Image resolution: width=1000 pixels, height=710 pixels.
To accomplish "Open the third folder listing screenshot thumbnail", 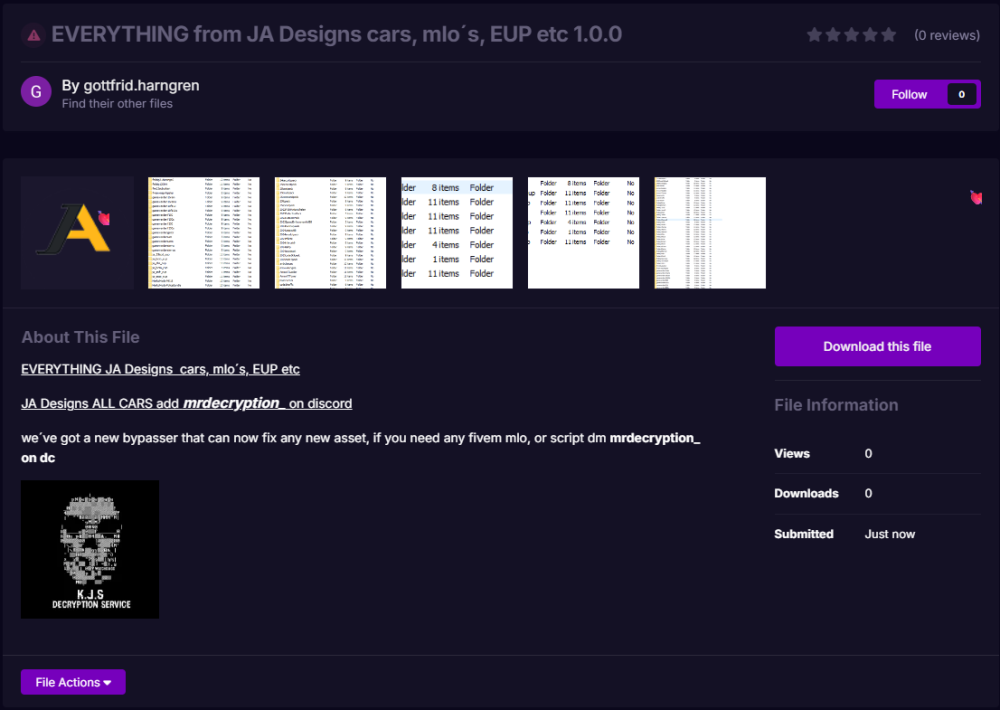I will [x=330, y=233].
